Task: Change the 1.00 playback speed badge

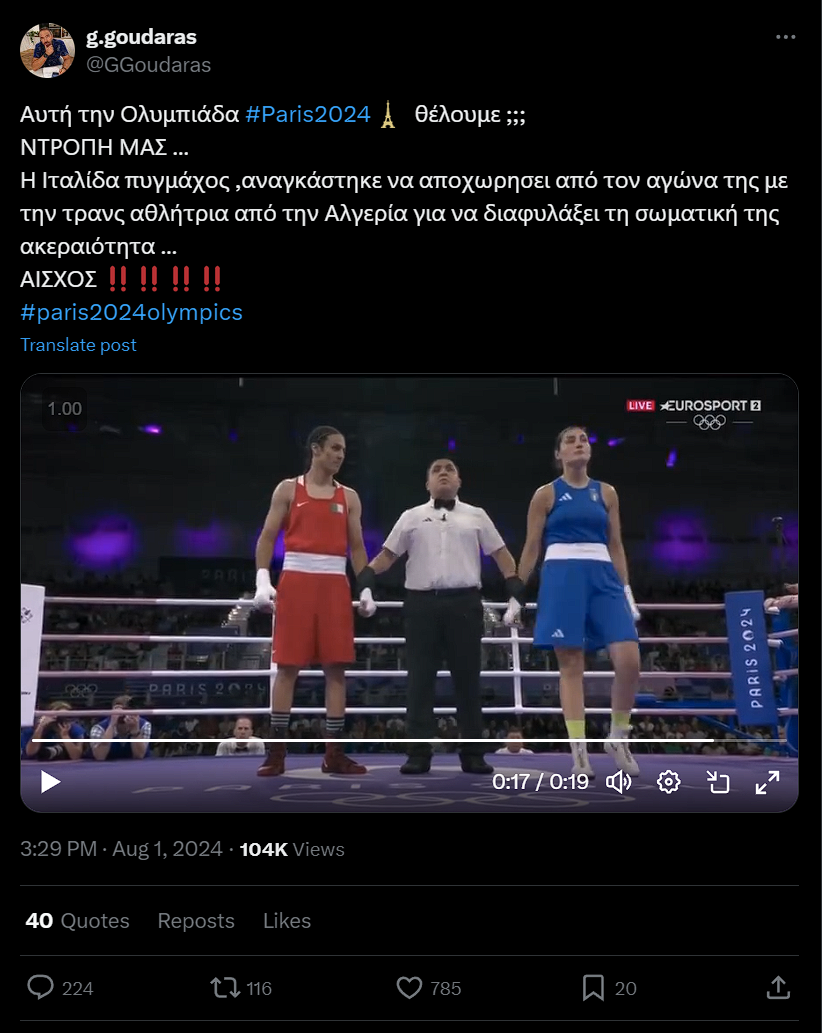Action: [x=65, y=409]
